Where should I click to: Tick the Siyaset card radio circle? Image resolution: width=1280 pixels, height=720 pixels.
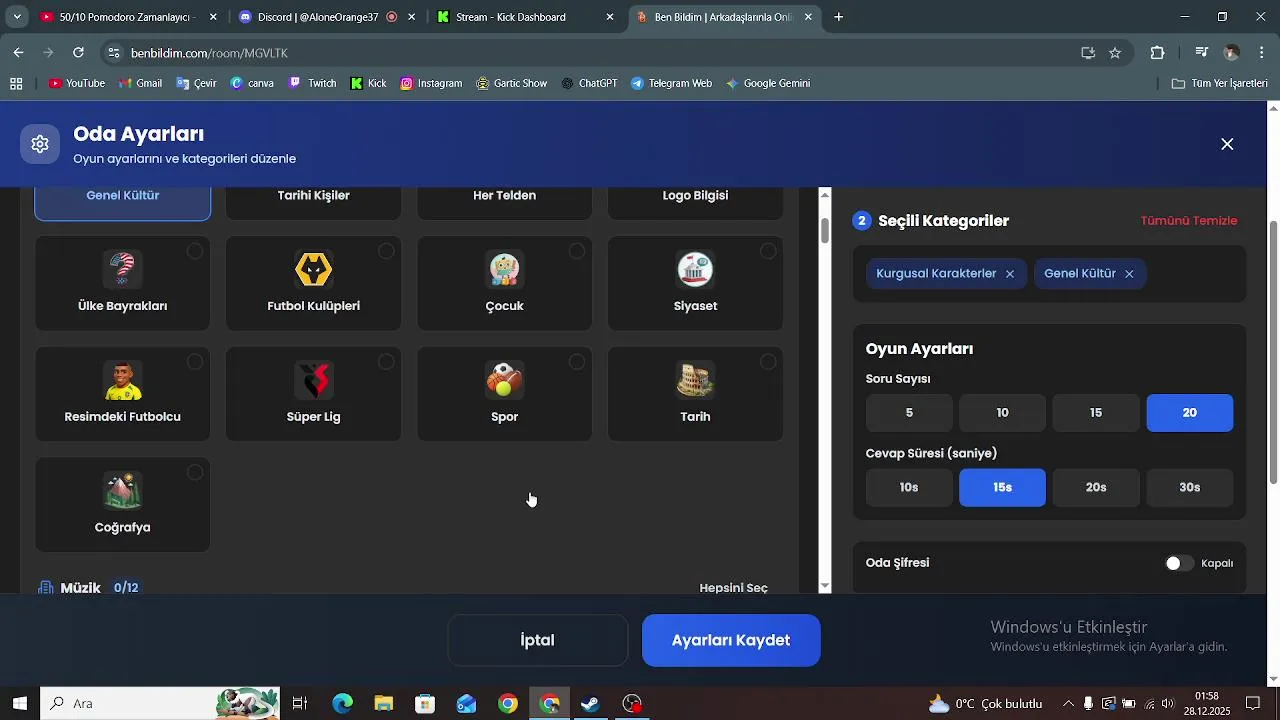[768, 251]
